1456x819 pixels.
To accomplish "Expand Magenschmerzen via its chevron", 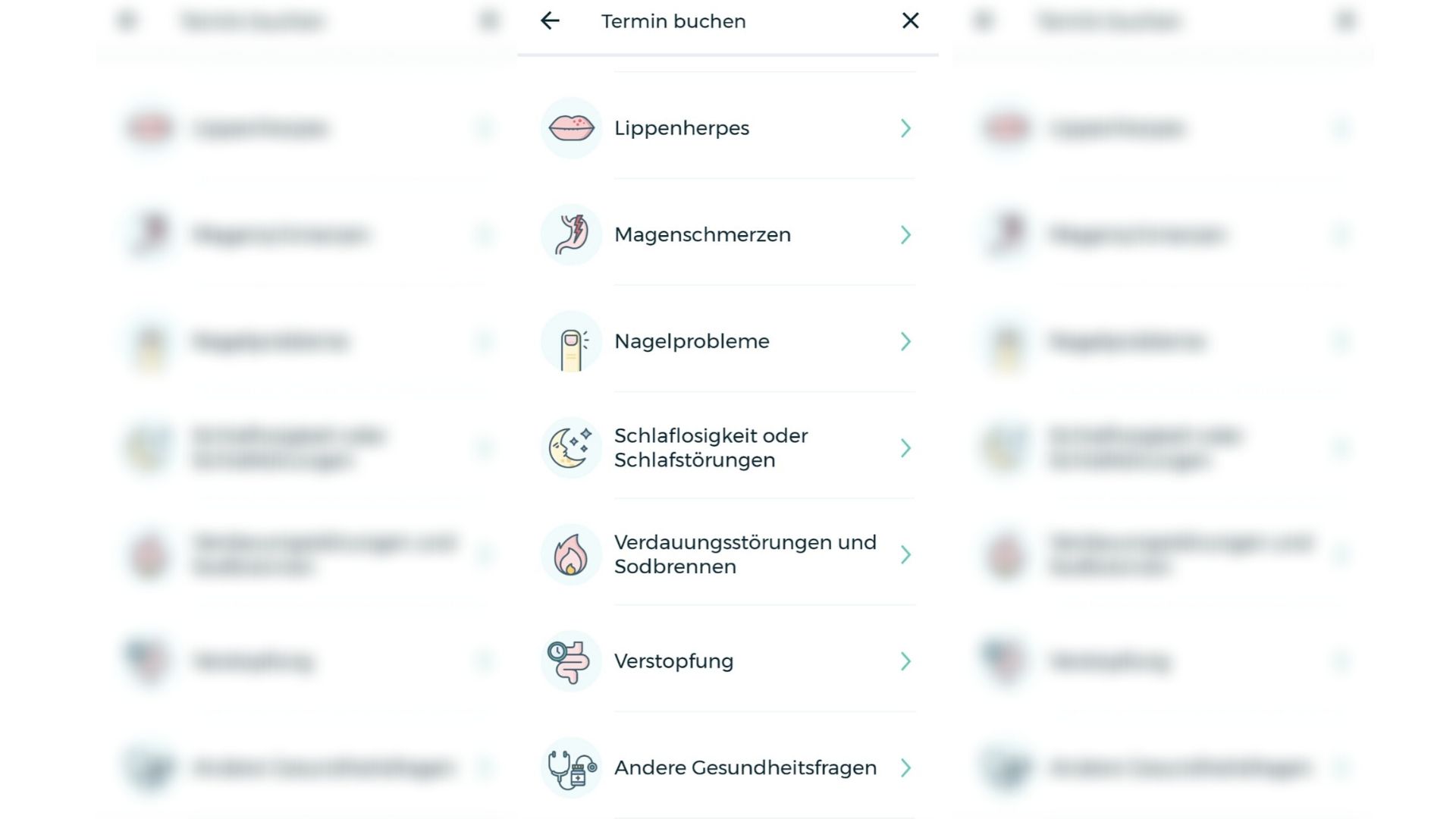I will pyautogui.click(x=905, y=235).
